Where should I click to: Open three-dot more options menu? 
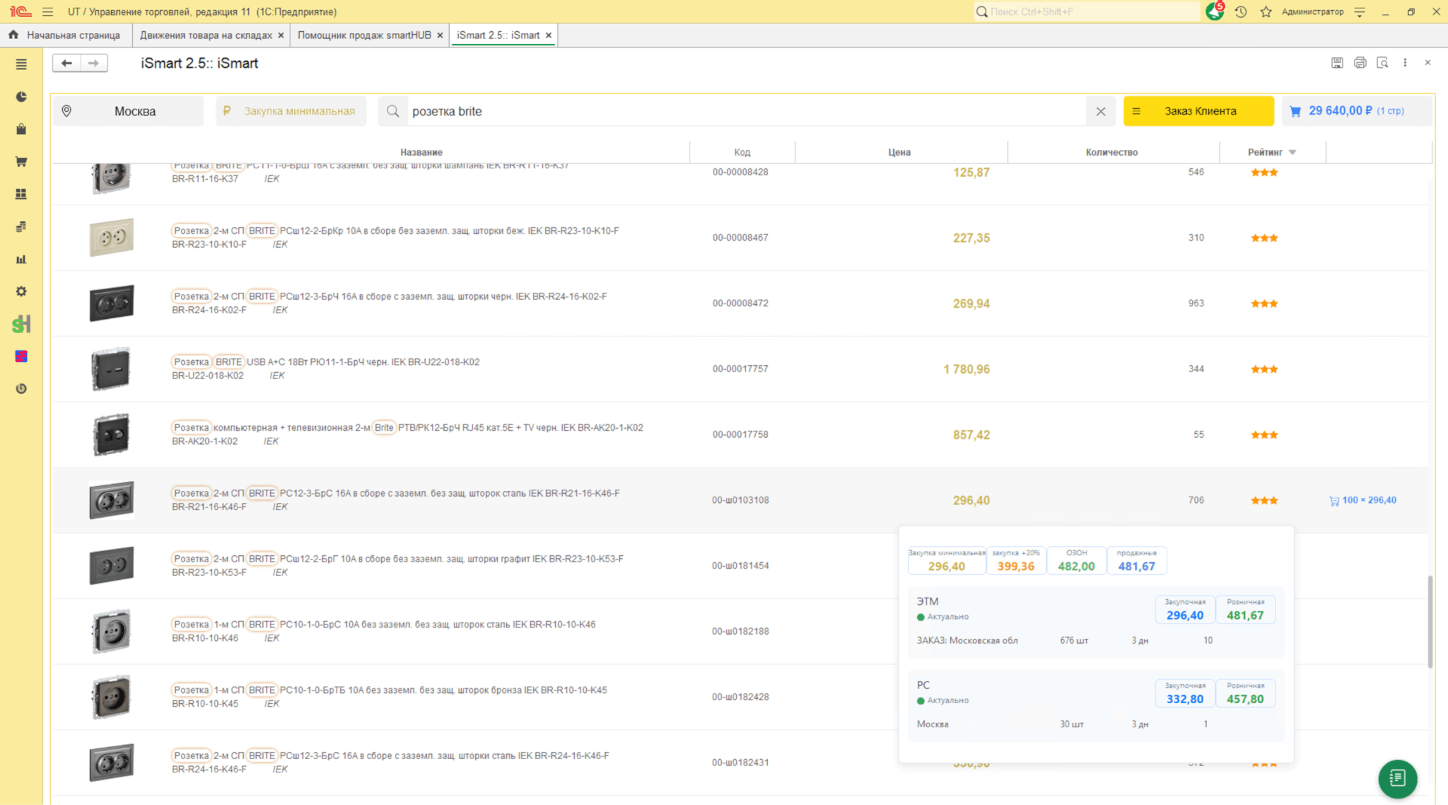[1405, 63]
